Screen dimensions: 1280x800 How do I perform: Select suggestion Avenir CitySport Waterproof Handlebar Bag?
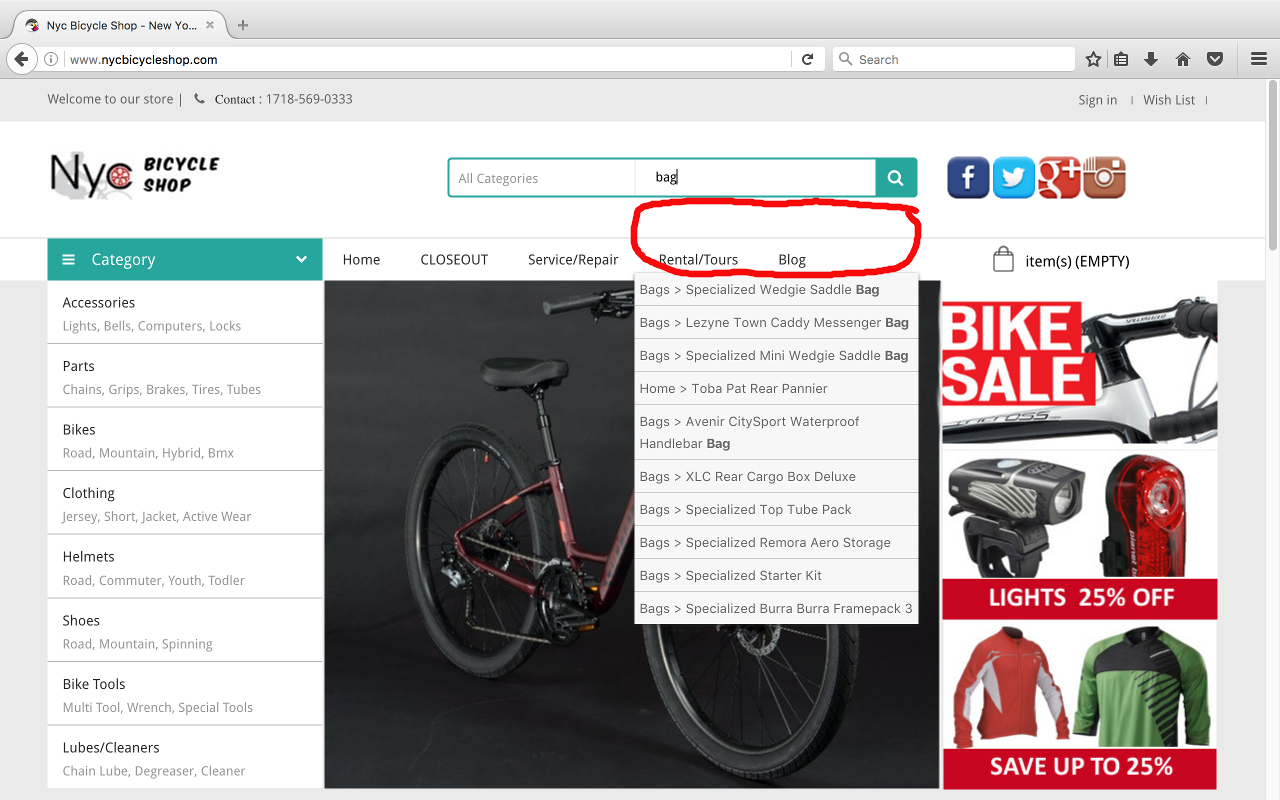(x=776, y=432)
